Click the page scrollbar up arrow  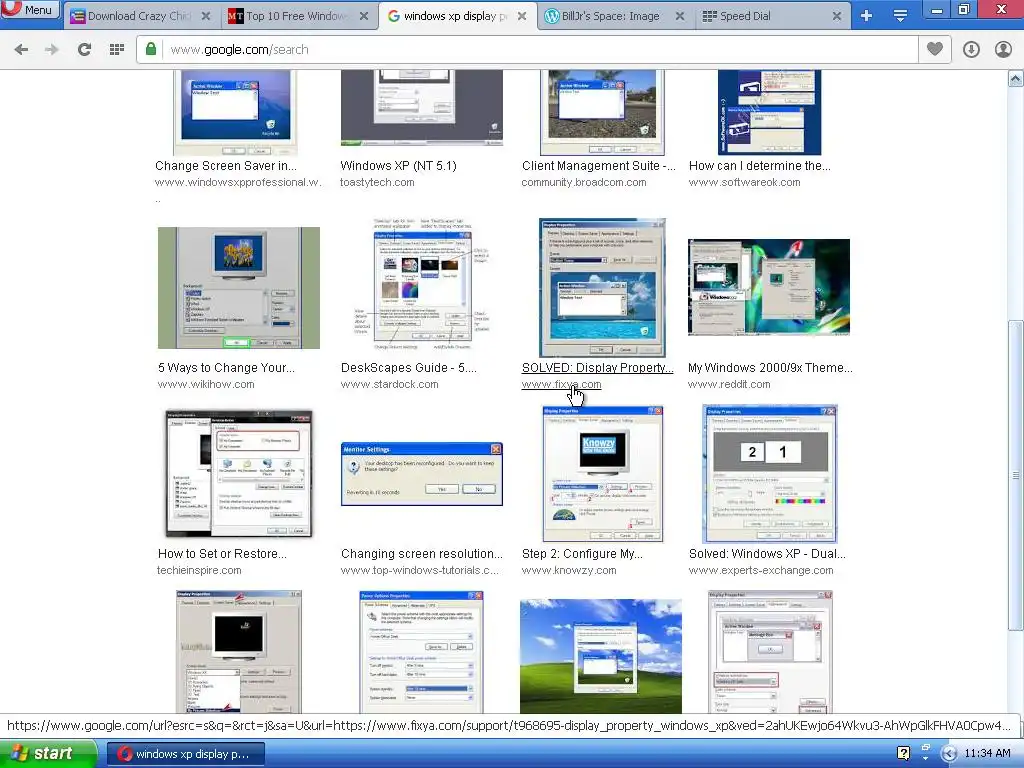click(1016, 79)
